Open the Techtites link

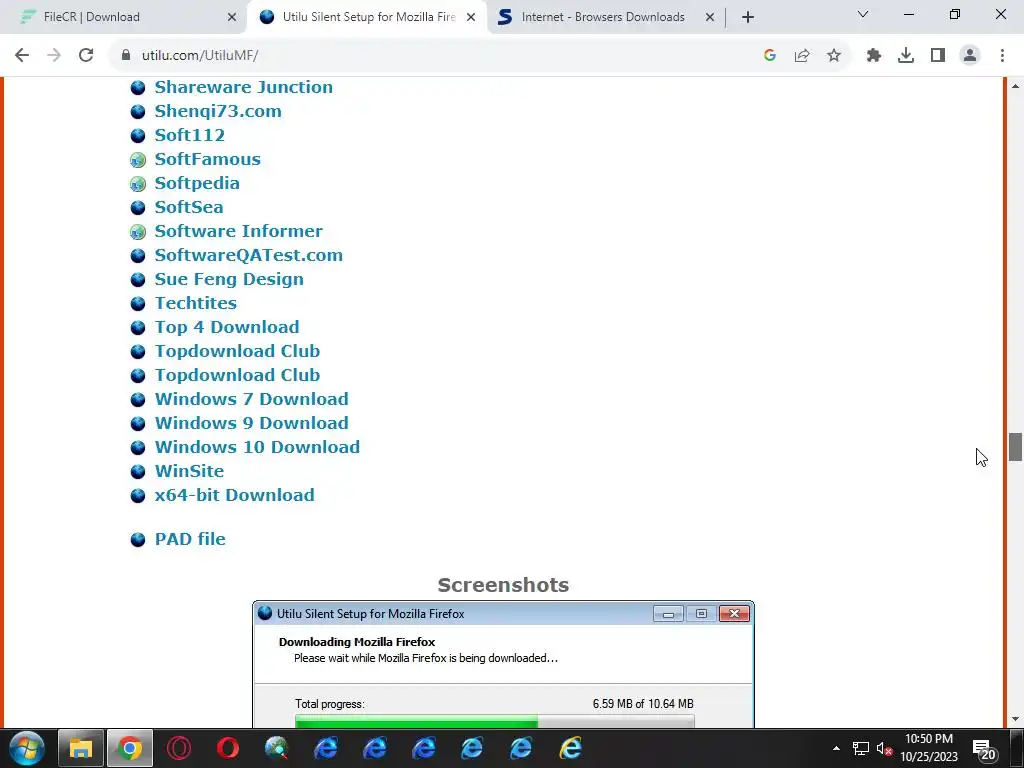coord(195,303)
